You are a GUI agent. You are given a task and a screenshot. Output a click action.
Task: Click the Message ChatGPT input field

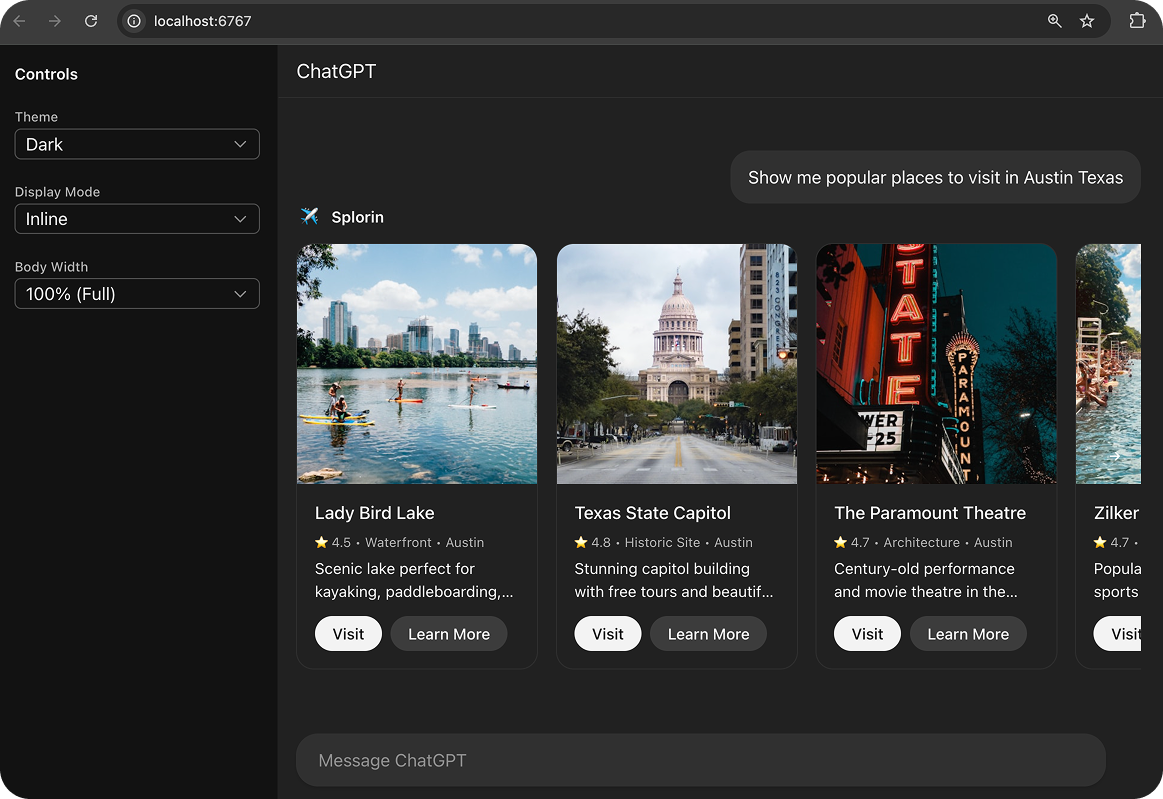[x=700, y=760]
